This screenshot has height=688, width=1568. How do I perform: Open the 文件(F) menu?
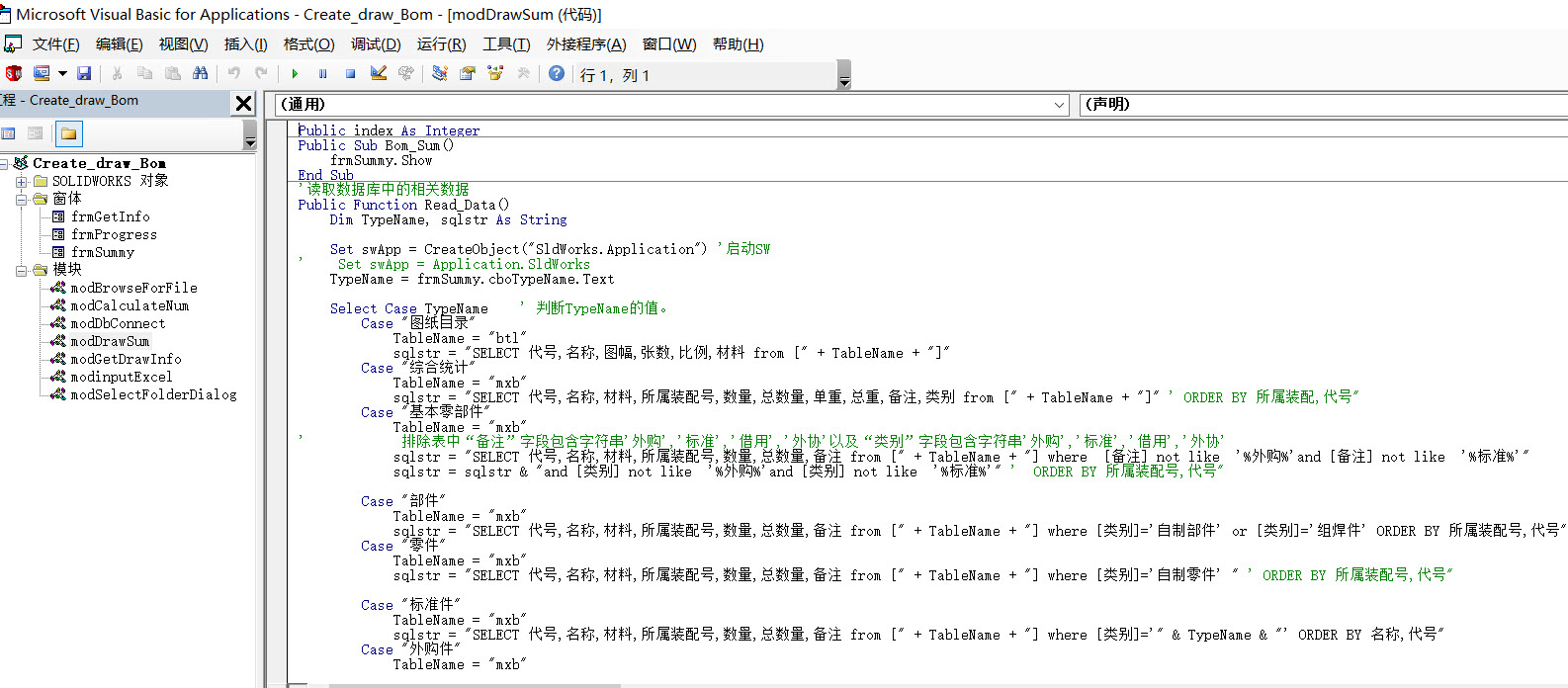coord(55,44)
